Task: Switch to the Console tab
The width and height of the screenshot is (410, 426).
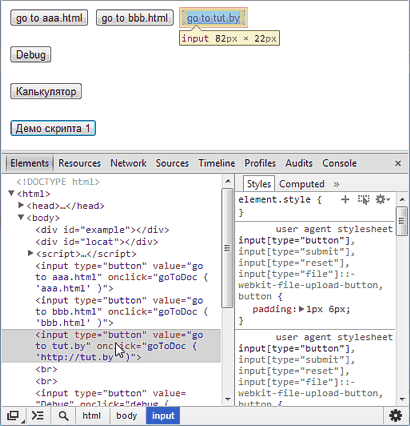Action: click(x=339, y=163)
